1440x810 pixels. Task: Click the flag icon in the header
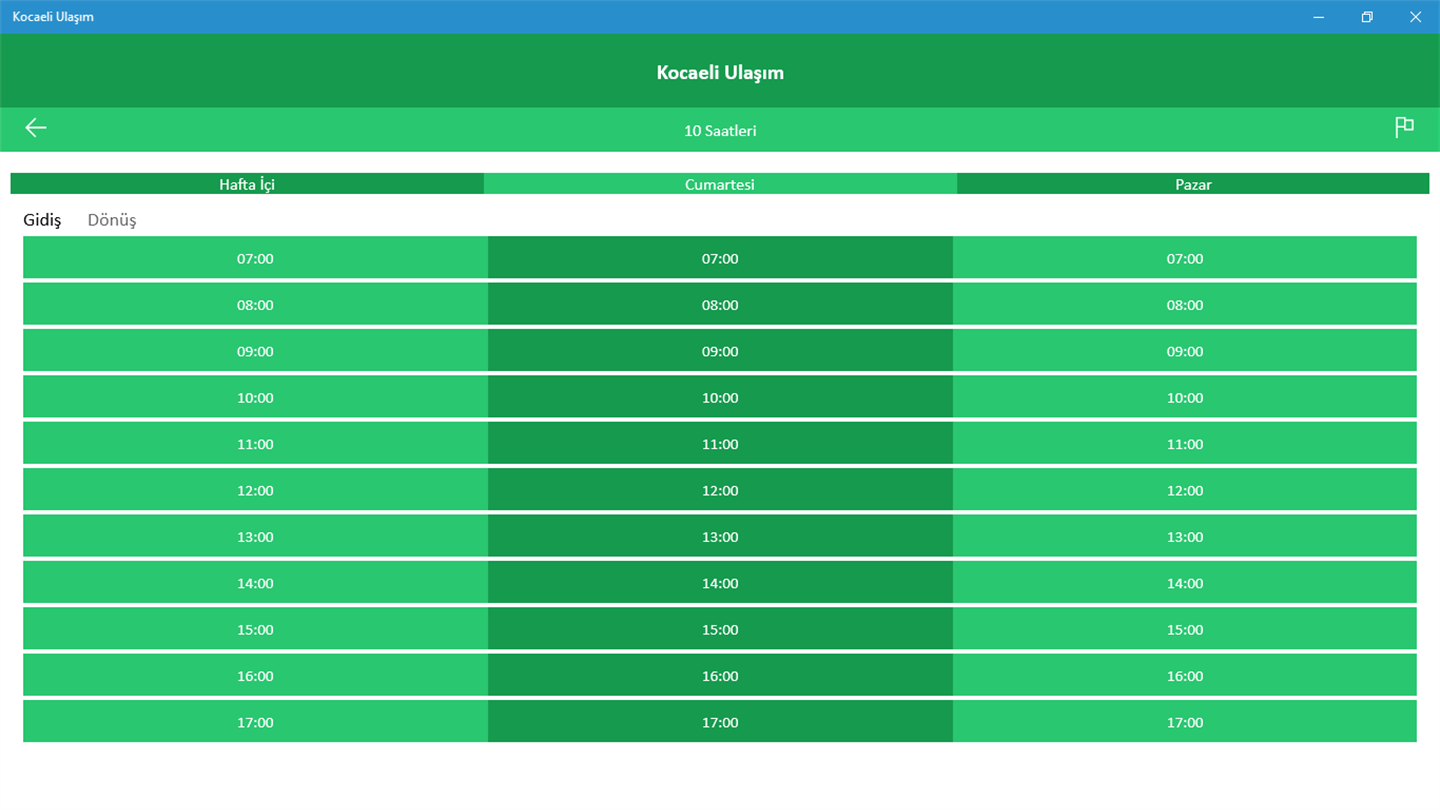tap(1404, 127)
